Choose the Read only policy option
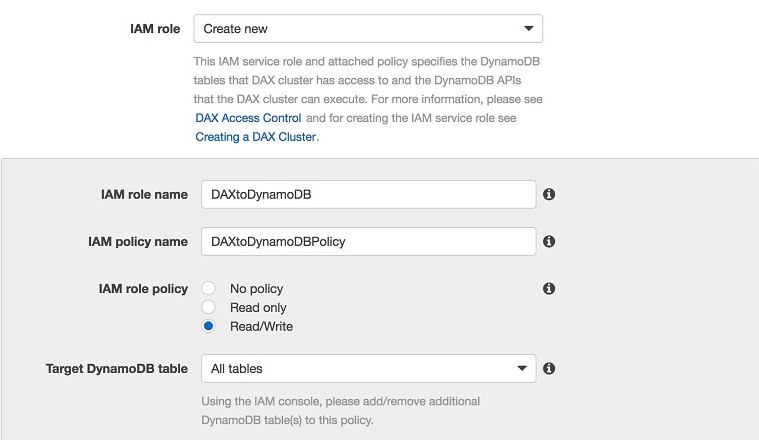The height and width of the screenshot is (440, 759). [209, 307]
